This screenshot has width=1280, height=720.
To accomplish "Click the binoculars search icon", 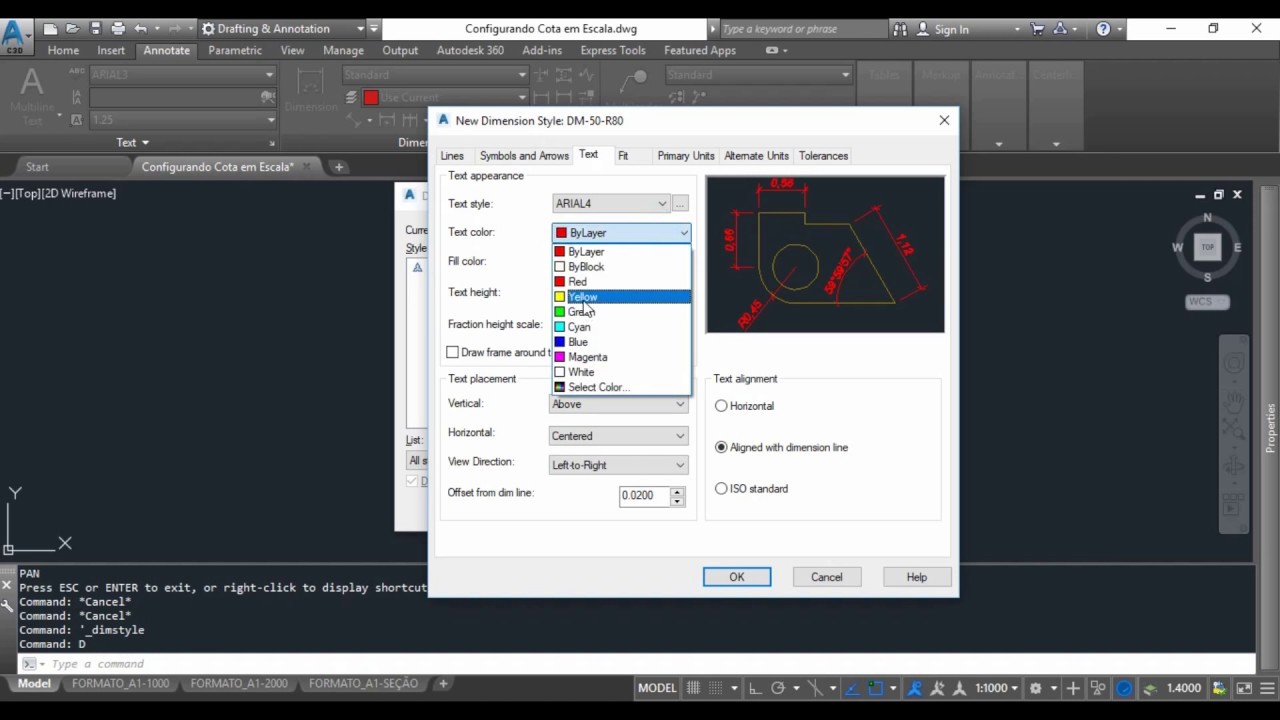I will pos(900,29).
